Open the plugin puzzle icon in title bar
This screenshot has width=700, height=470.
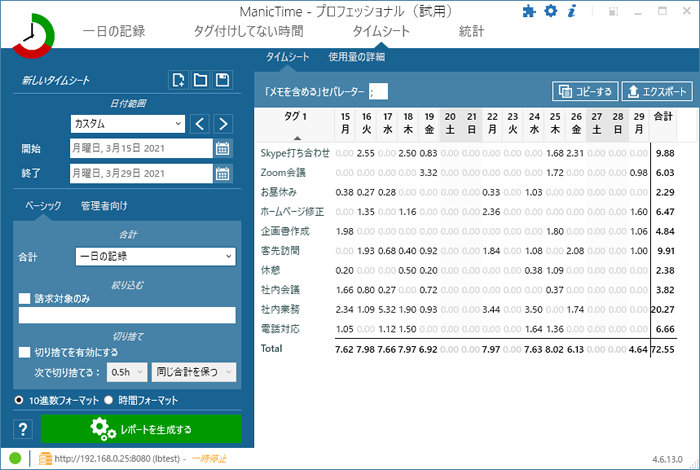click(529, 12)
